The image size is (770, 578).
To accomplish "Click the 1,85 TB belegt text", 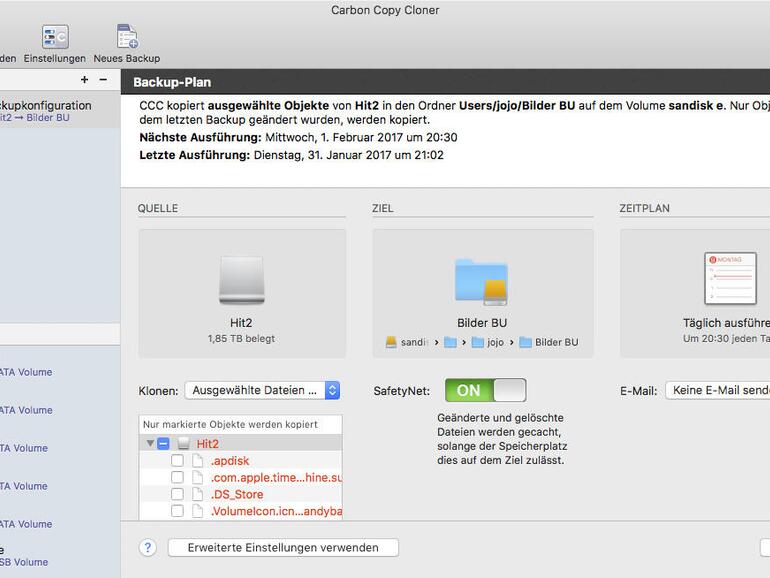I will (241, 338).
